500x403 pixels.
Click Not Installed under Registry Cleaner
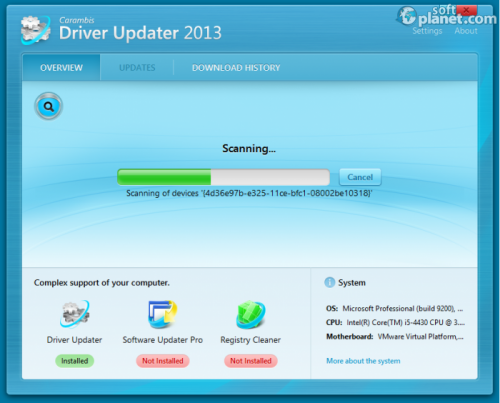click(x=251, y=361)
